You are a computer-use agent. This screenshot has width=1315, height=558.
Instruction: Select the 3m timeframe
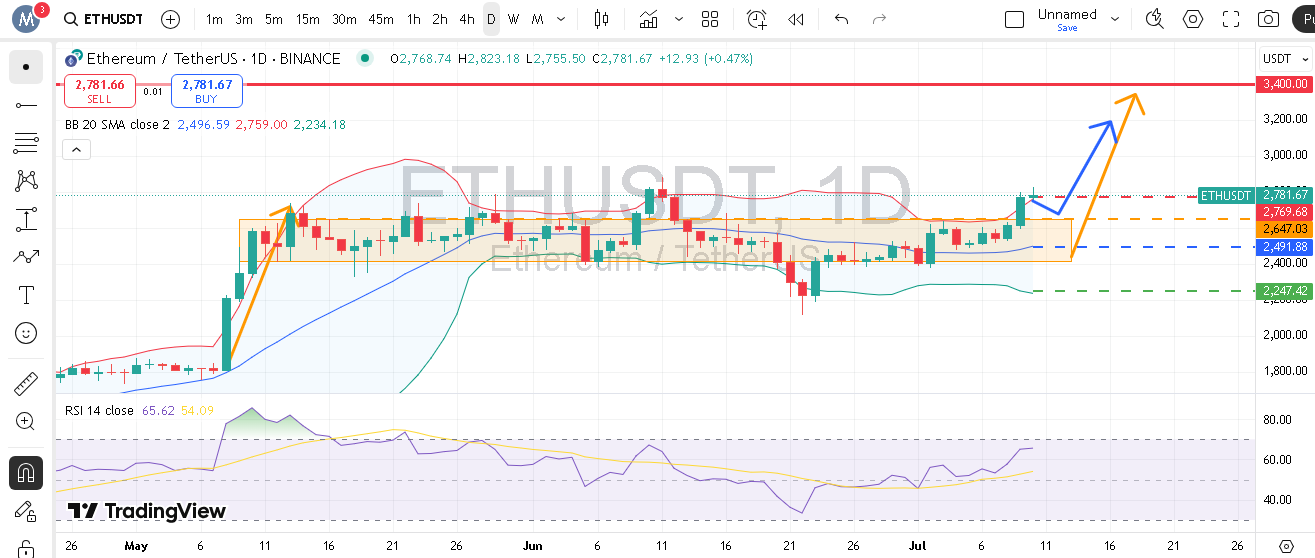244,19
